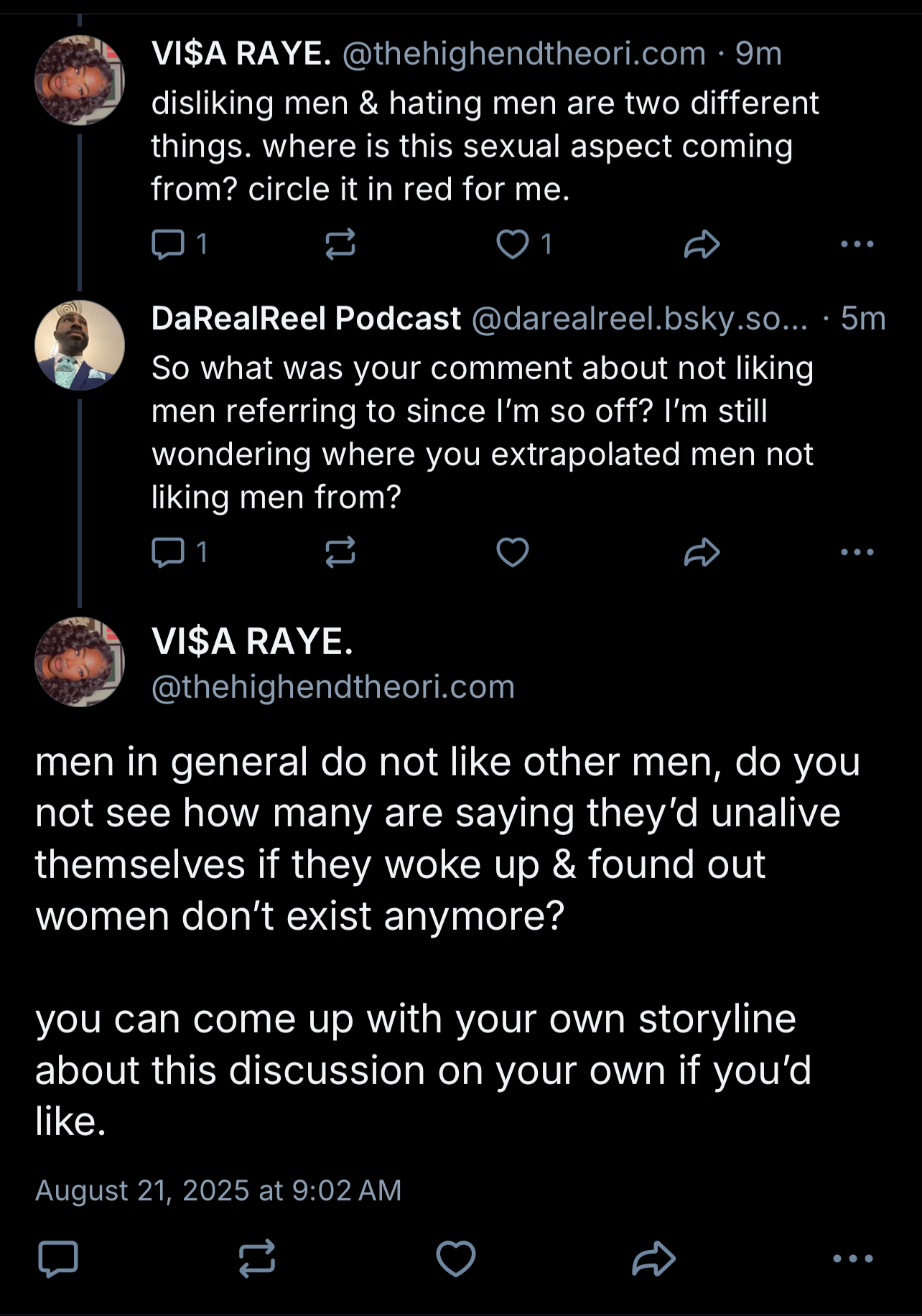Share the 'circle it in red' post

pos(702,244)
